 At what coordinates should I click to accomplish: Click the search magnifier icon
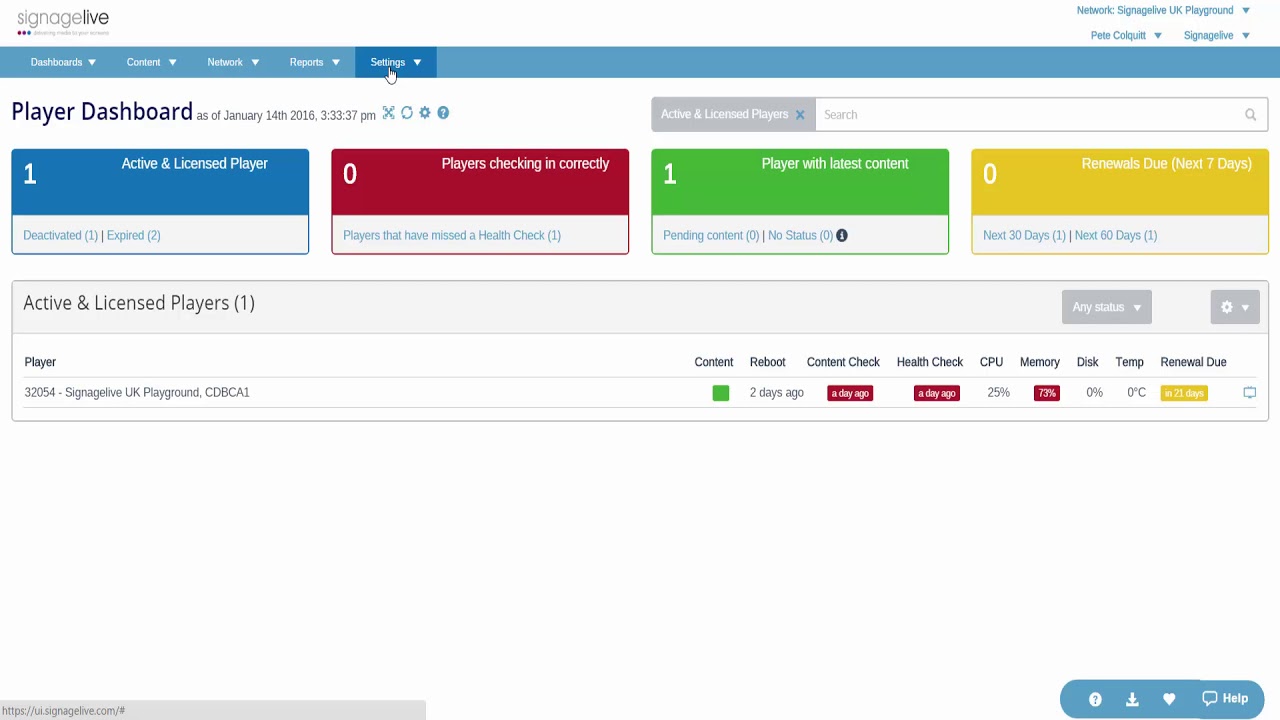tap(1250, 115)
